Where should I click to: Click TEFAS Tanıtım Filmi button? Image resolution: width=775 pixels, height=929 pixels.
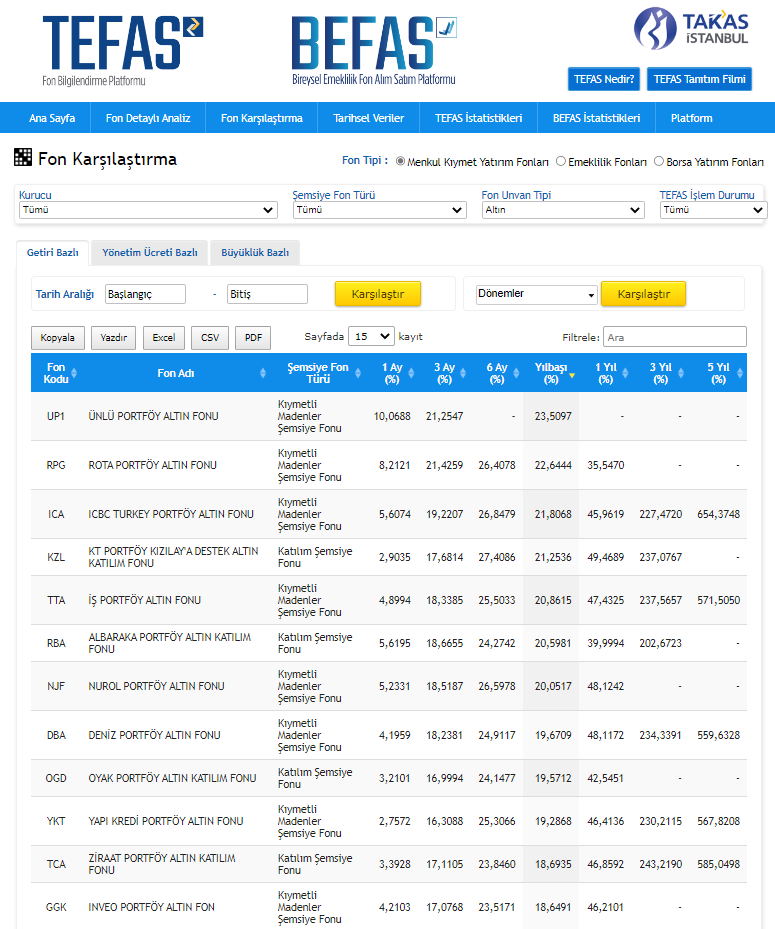pyautogui.click(x=699, y=79)
